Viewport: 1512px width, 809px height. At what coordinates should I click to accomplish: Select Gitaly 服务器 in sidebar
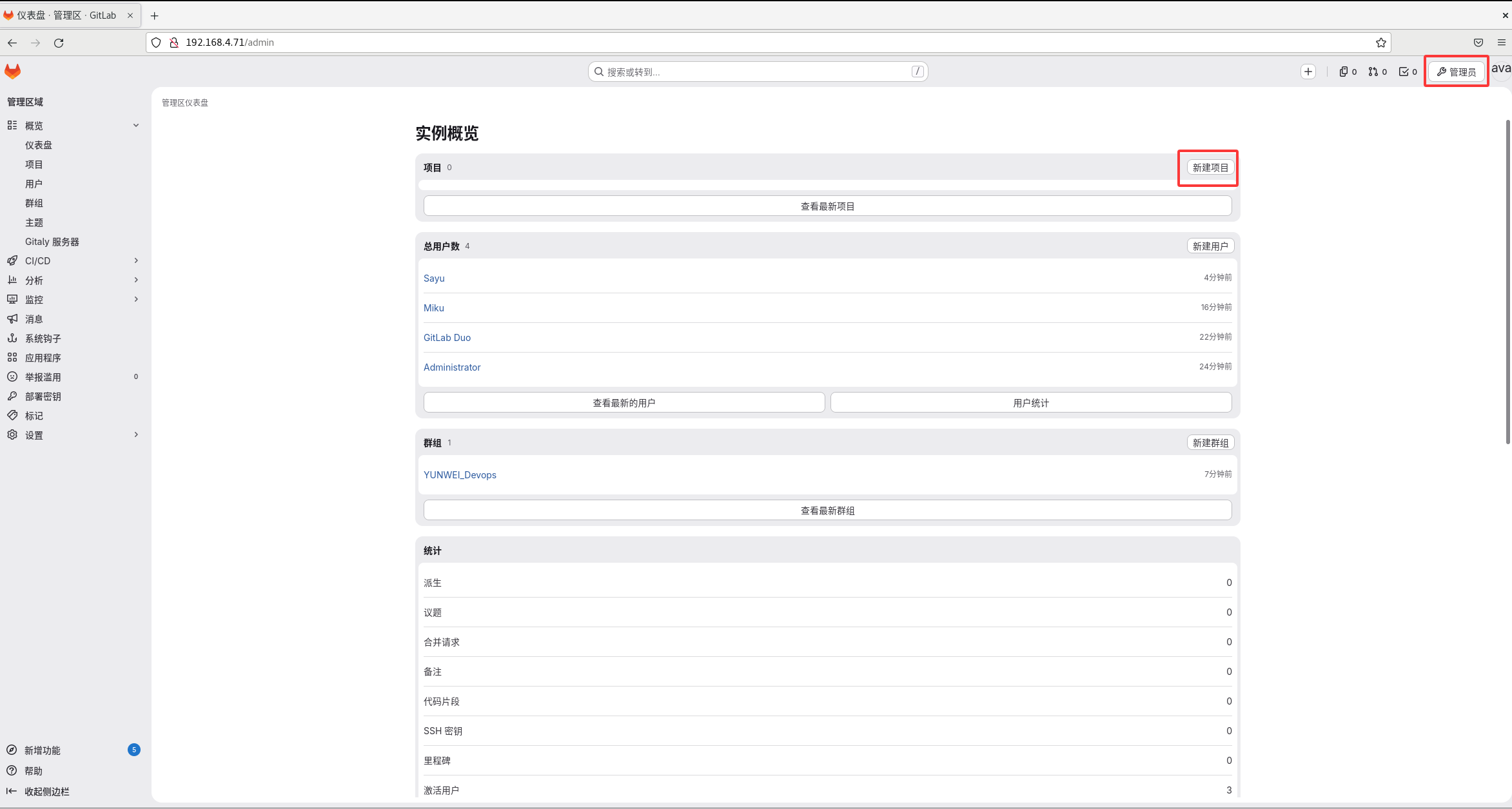(52, 242)
